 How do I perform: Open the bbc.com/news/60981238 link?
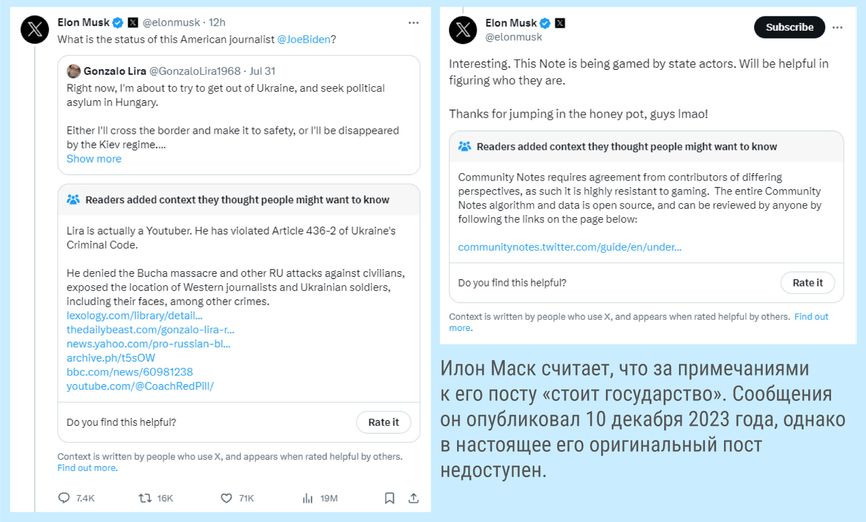(130, 372)
